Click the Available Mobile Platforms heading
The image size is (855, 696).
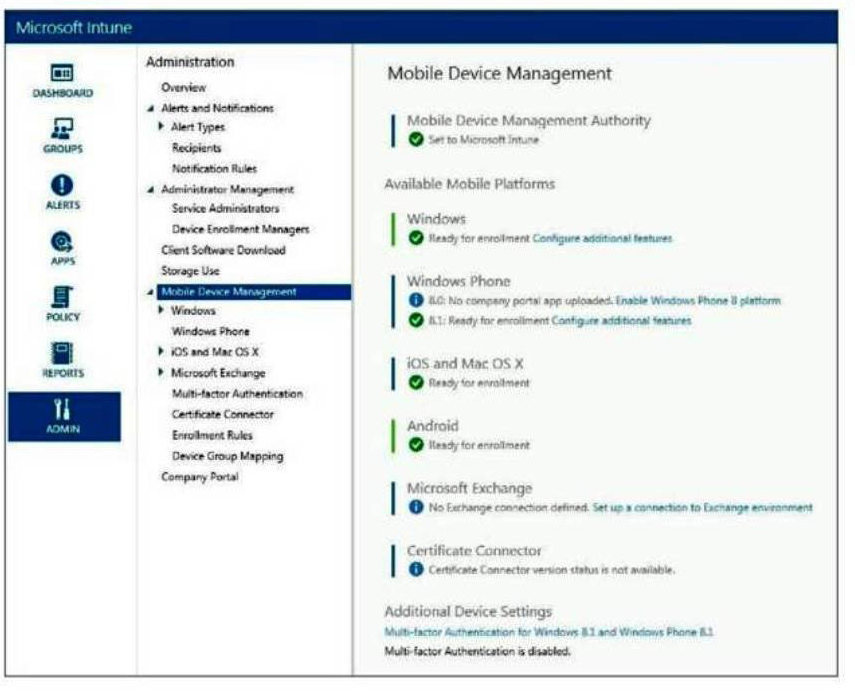pos(469,184)
